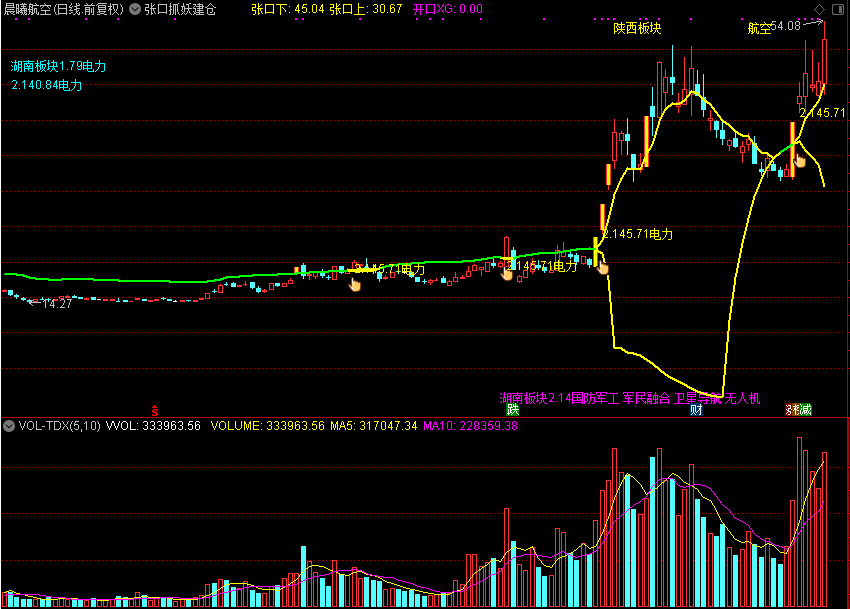
Task: Click the 张口下: 45.04 value
Action: click(288, 9)
